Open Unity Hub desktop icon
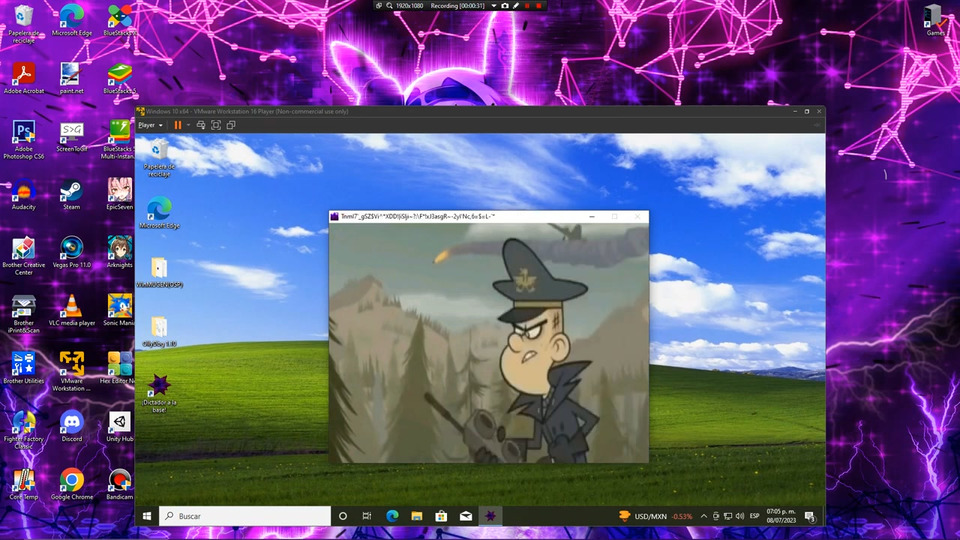 pos(119,426)
